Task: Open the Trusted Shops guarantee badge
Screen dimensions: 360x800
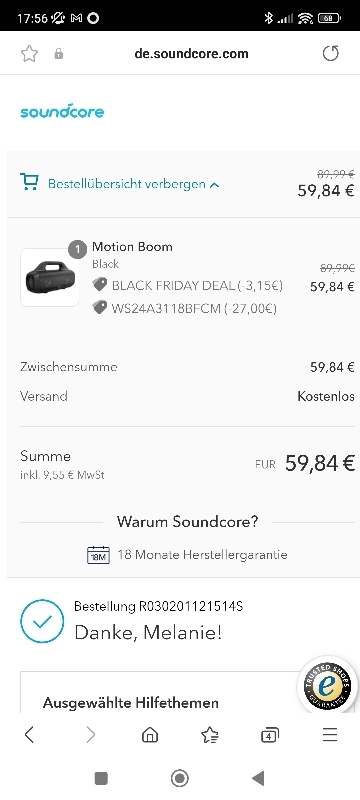Action: 327,685
